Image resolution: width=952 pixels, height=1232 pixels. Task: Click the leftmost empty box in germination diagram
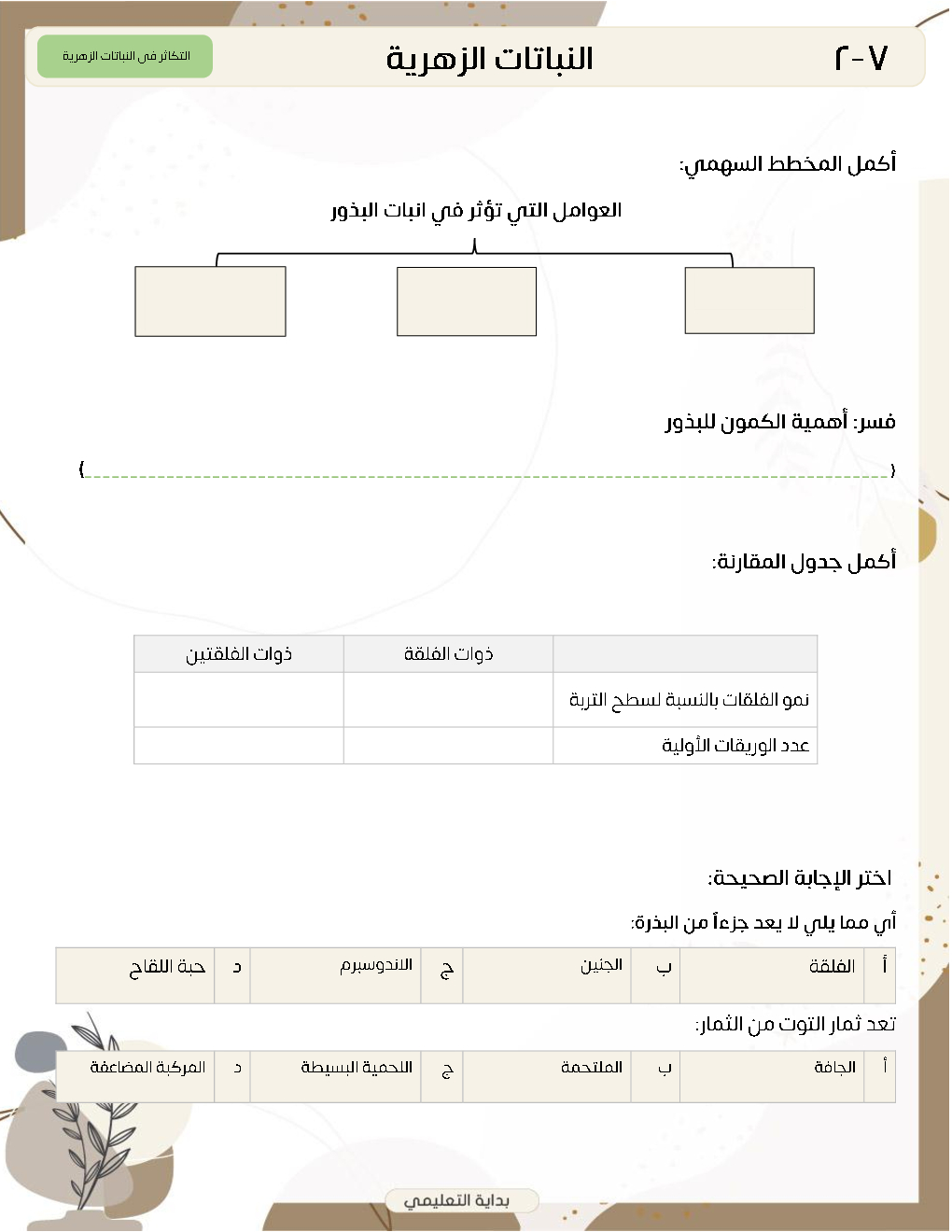click(210, 301)
